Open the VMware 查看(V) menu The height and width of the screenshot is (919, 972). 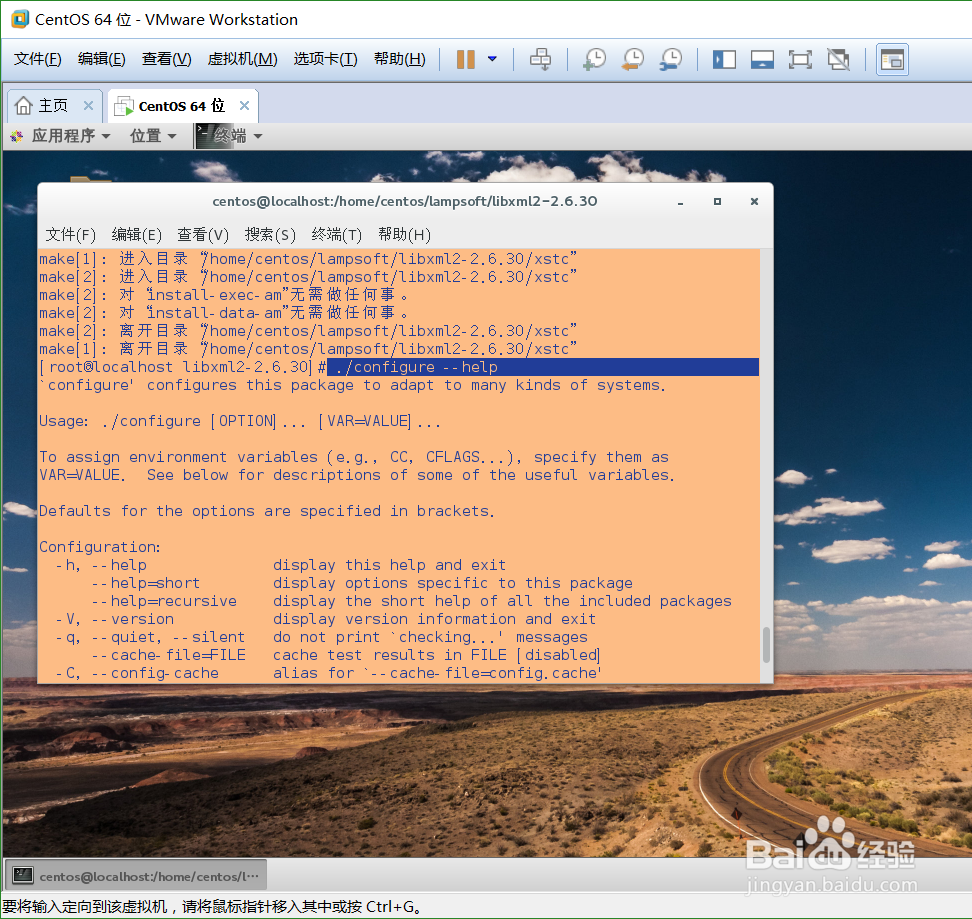click(167, 59)
